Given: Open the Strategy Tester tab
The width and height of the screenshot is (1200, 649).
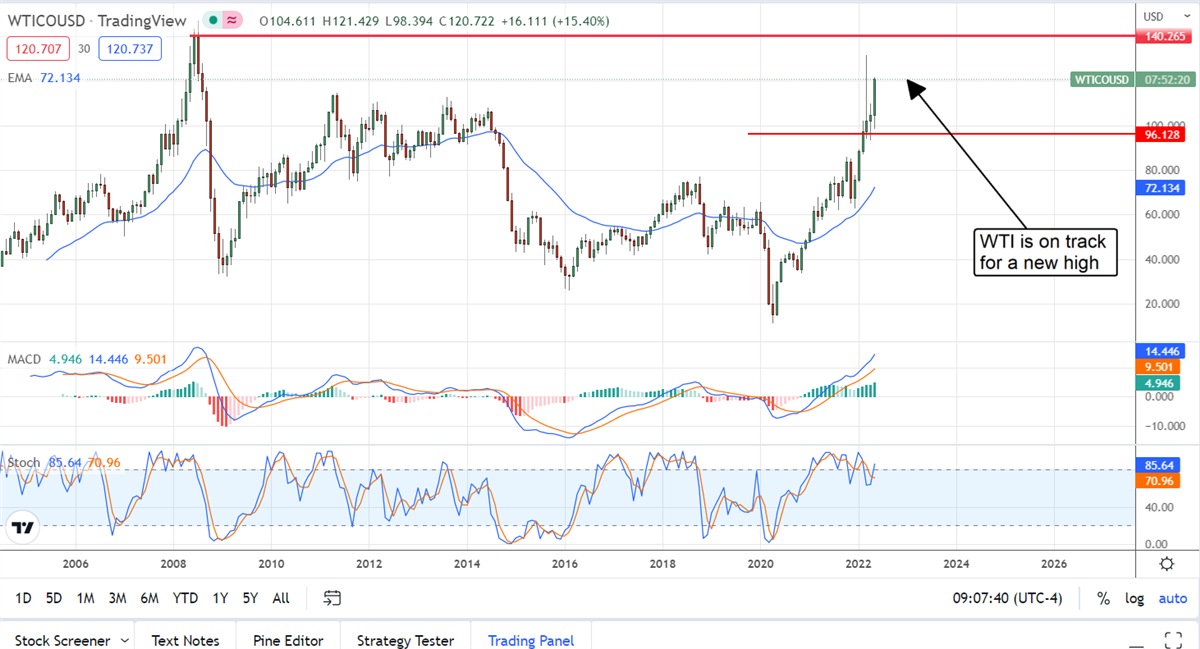Looking at the screenshot, I should (x=405, y=640).
